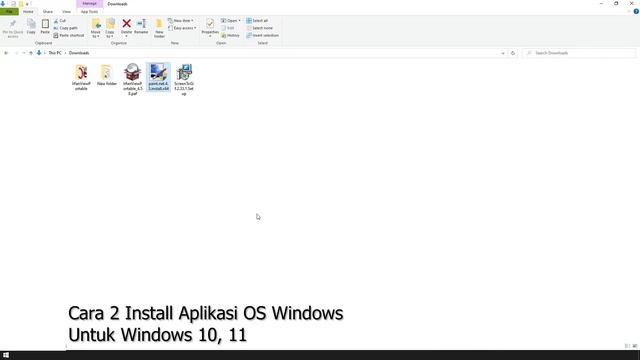The width and height of the screenshot is (640, 360).
Task: Click Copy path in ribbon
Action: coord(65,28)
